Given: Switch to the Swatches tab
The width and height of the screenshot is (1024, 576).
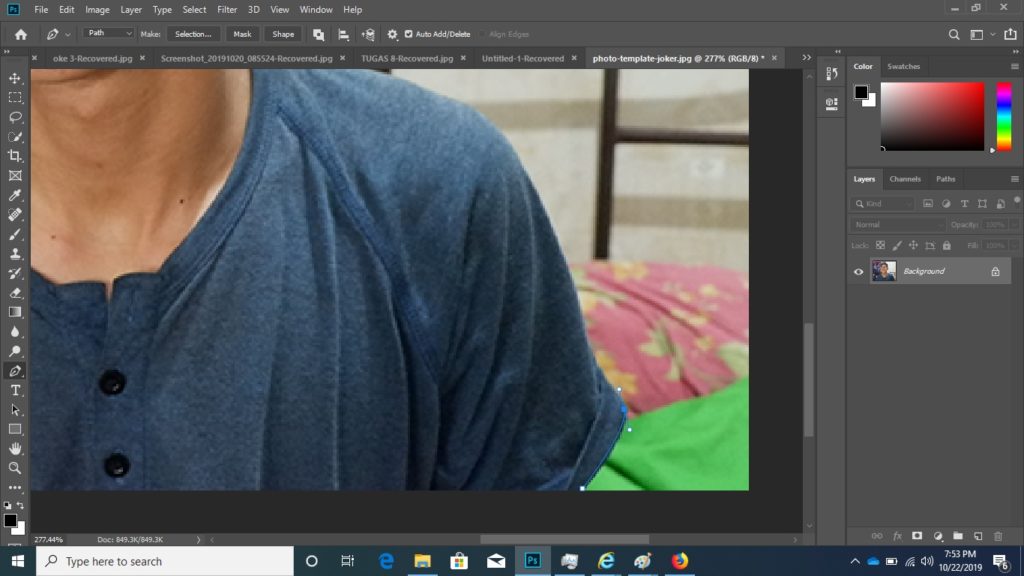Looking at the screenshot, I should pyautogui.click(x=903, y=67).
